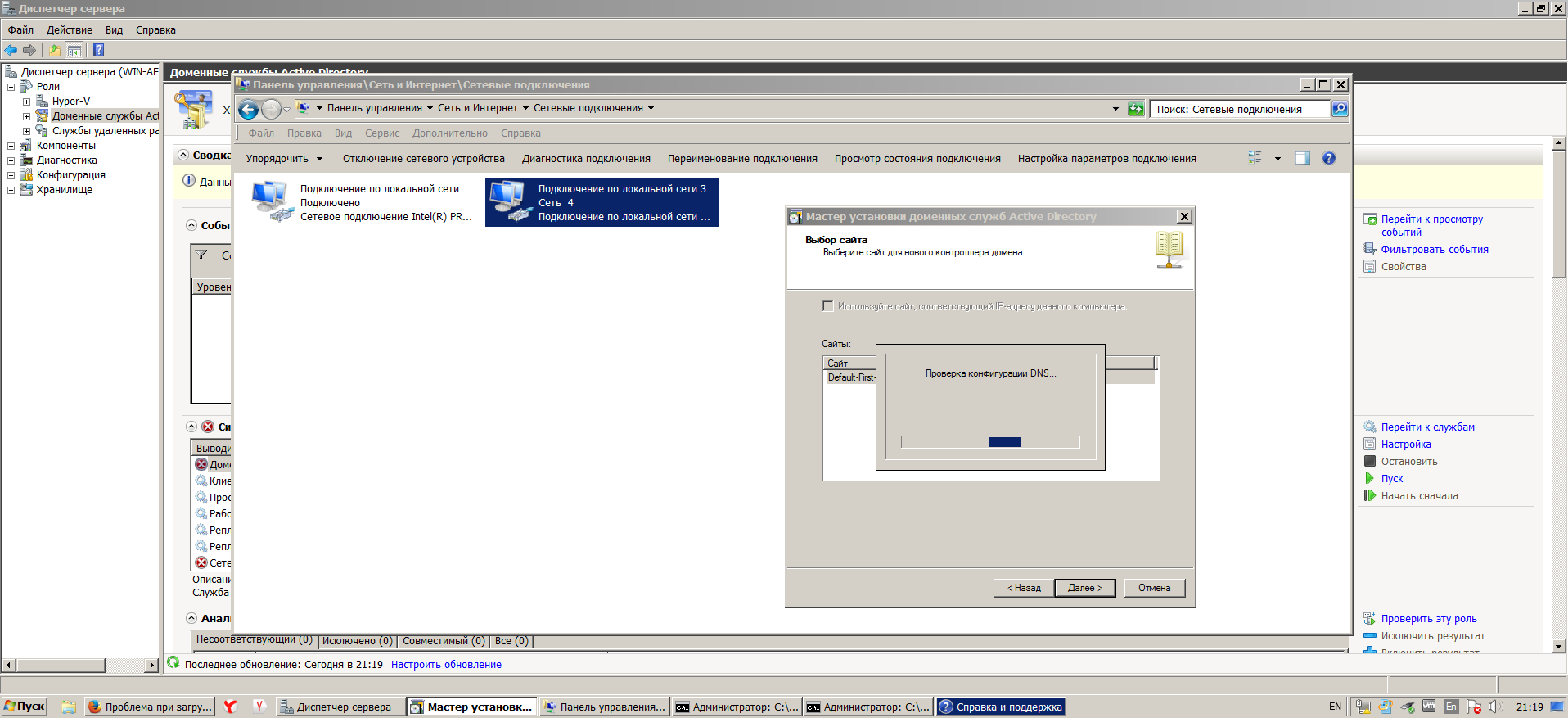The width and height of the screenshot is (1568, 718).
Task: Click Диагностика подключения command
Action: [x=586, y=159]
